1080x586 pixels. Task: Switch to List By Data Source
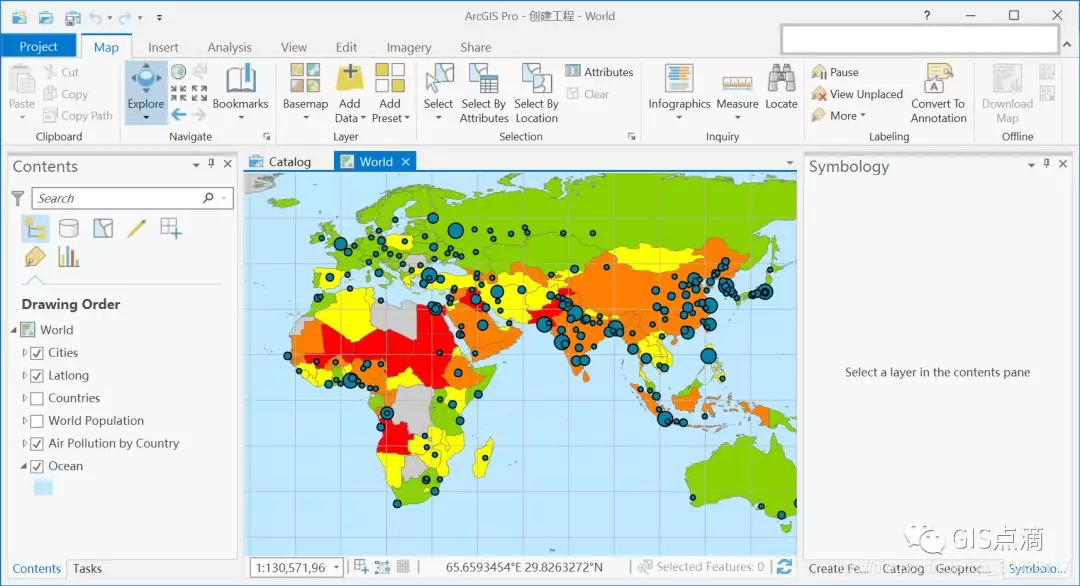tap(69, 228)
